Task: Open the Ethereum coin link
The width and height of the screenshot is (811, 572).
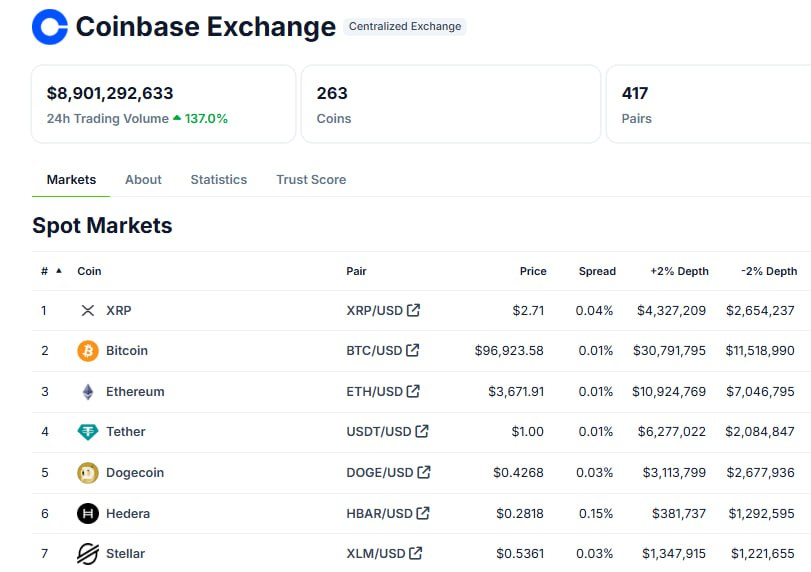Action: click(135, 392)
